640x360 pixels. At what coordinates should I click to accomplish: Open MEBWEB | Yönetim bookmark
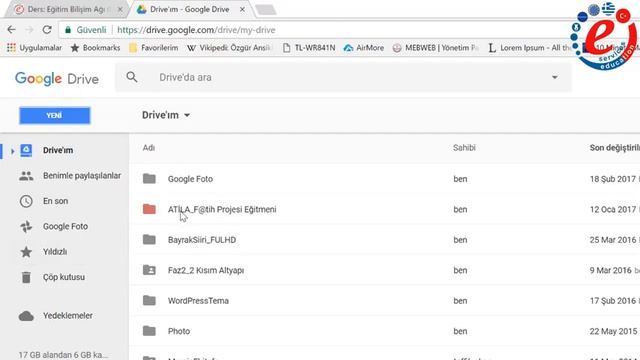[436, 48]
